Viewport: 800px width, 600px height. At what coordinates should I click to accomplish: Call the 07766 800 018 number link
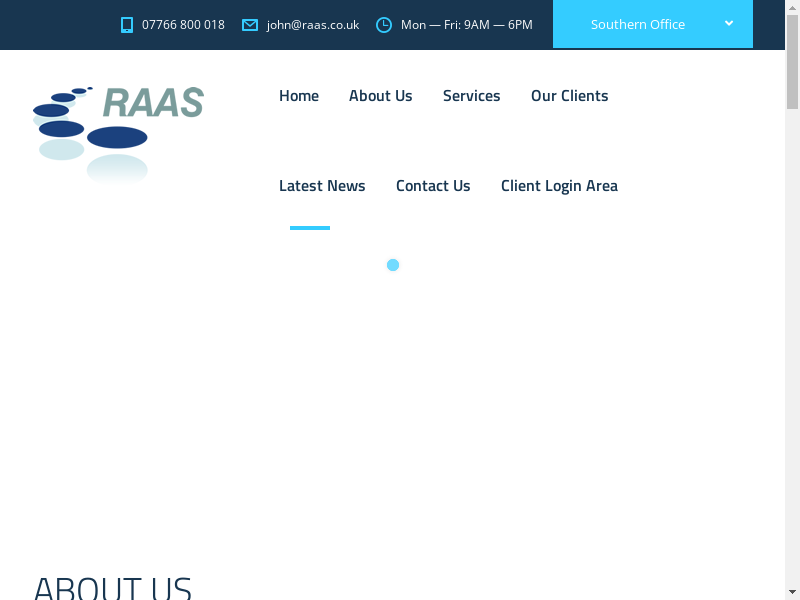click(x=183, y=25)
